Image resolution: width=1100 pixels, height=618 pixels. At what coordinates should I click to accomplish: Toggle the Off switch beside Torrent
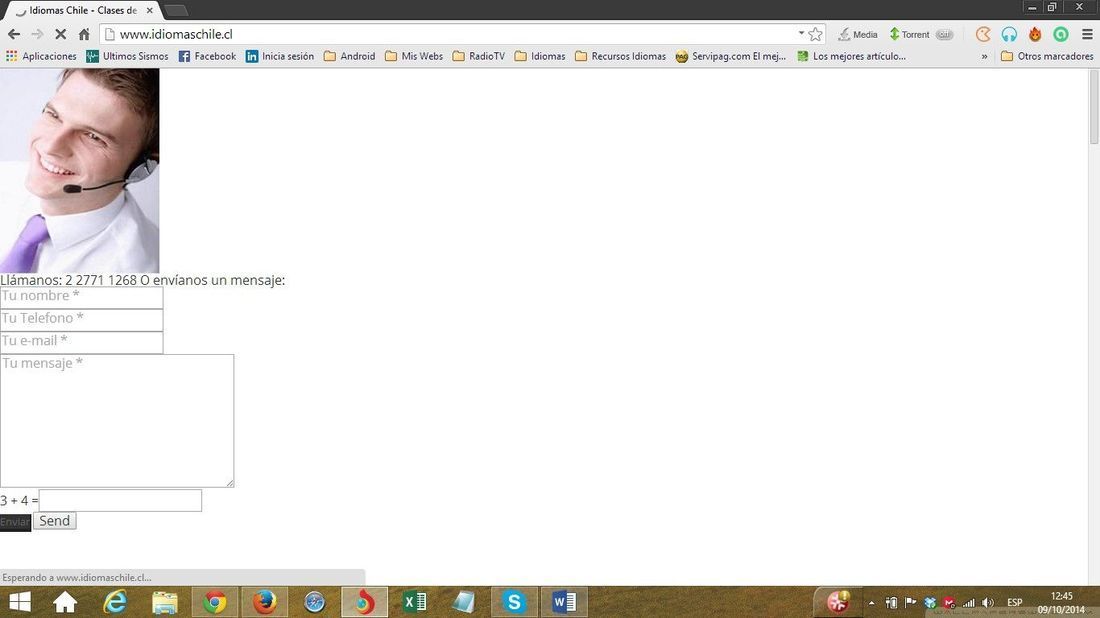click(x=944, y=34)
